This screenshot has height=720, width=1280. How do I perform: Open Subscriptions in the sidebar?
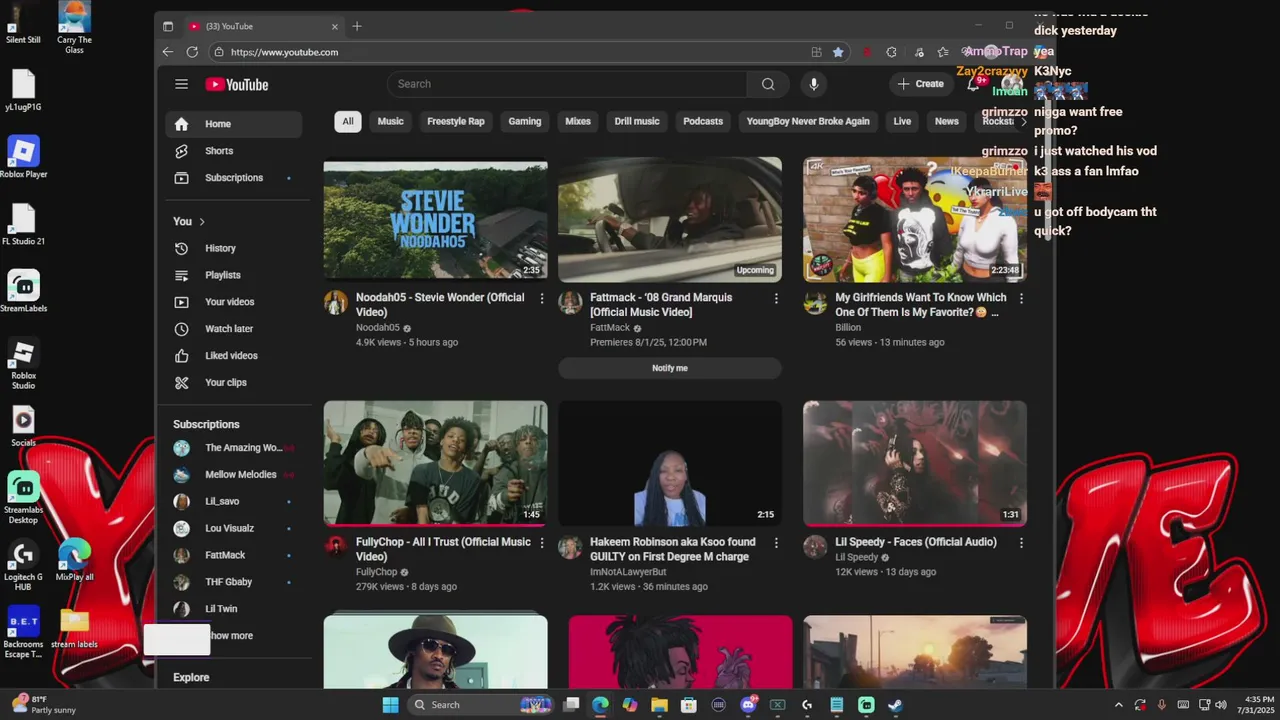[234, 178]
